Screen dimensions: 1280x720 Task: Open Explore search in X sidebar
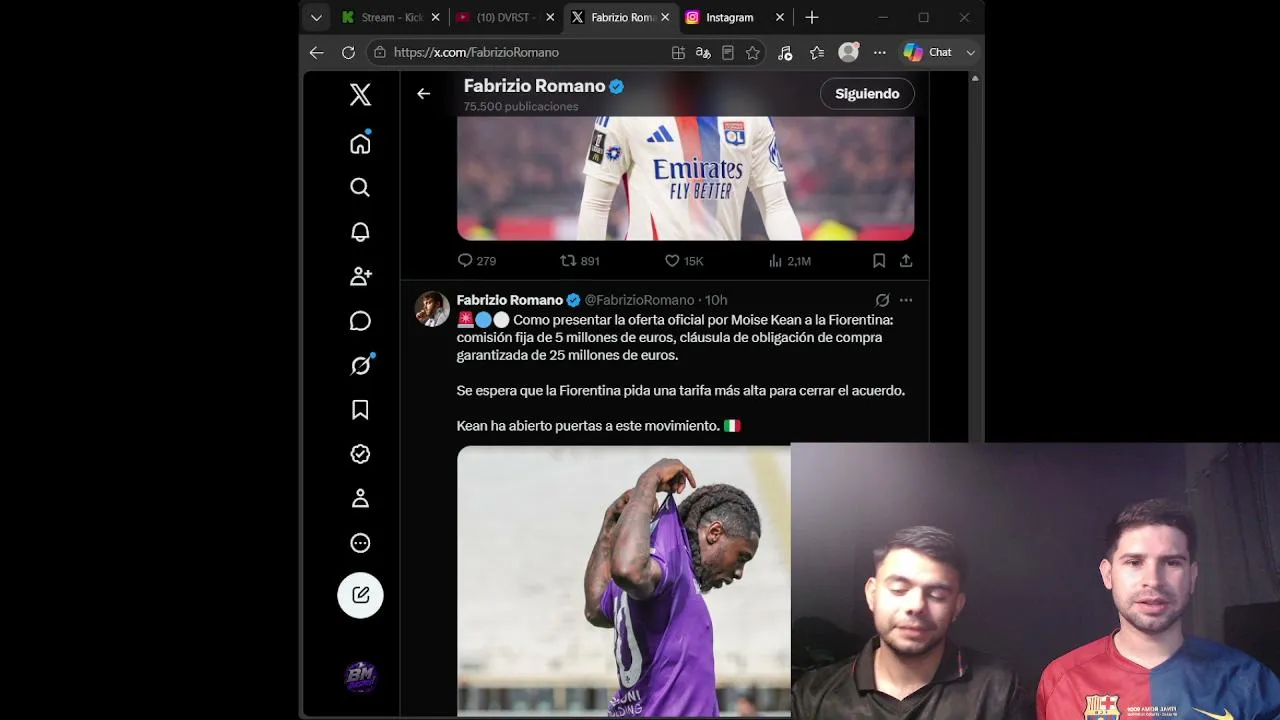360,187
